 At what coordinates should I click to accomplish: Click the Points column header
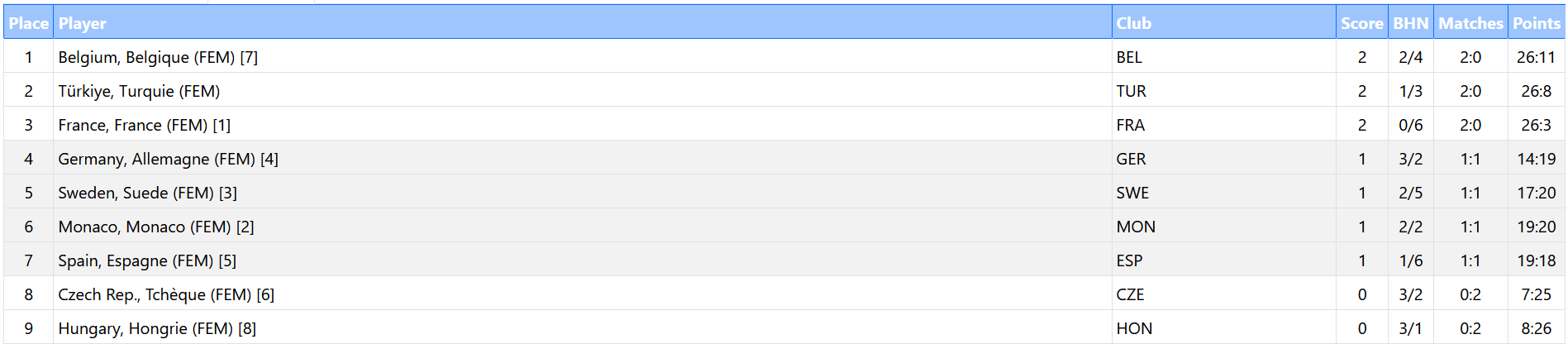(1536, 23)
